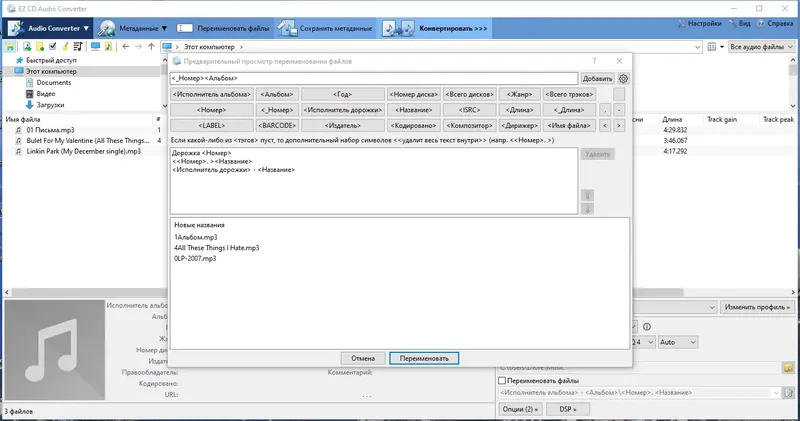
Task: Click the Удалить button in dialog
Action: click(x=597, y=154)
